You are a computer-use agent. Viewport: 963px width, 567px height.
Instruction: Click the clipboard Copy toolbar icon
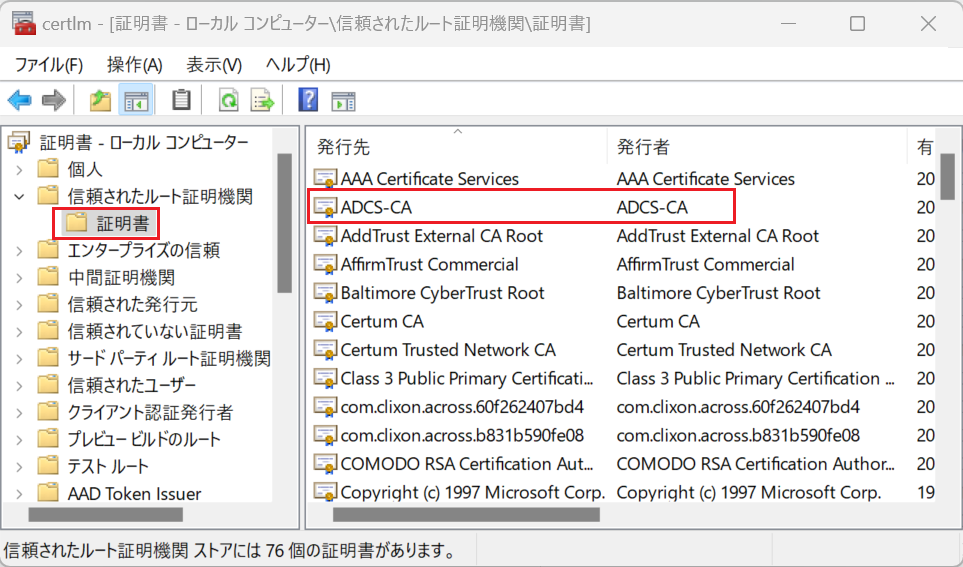181,100
